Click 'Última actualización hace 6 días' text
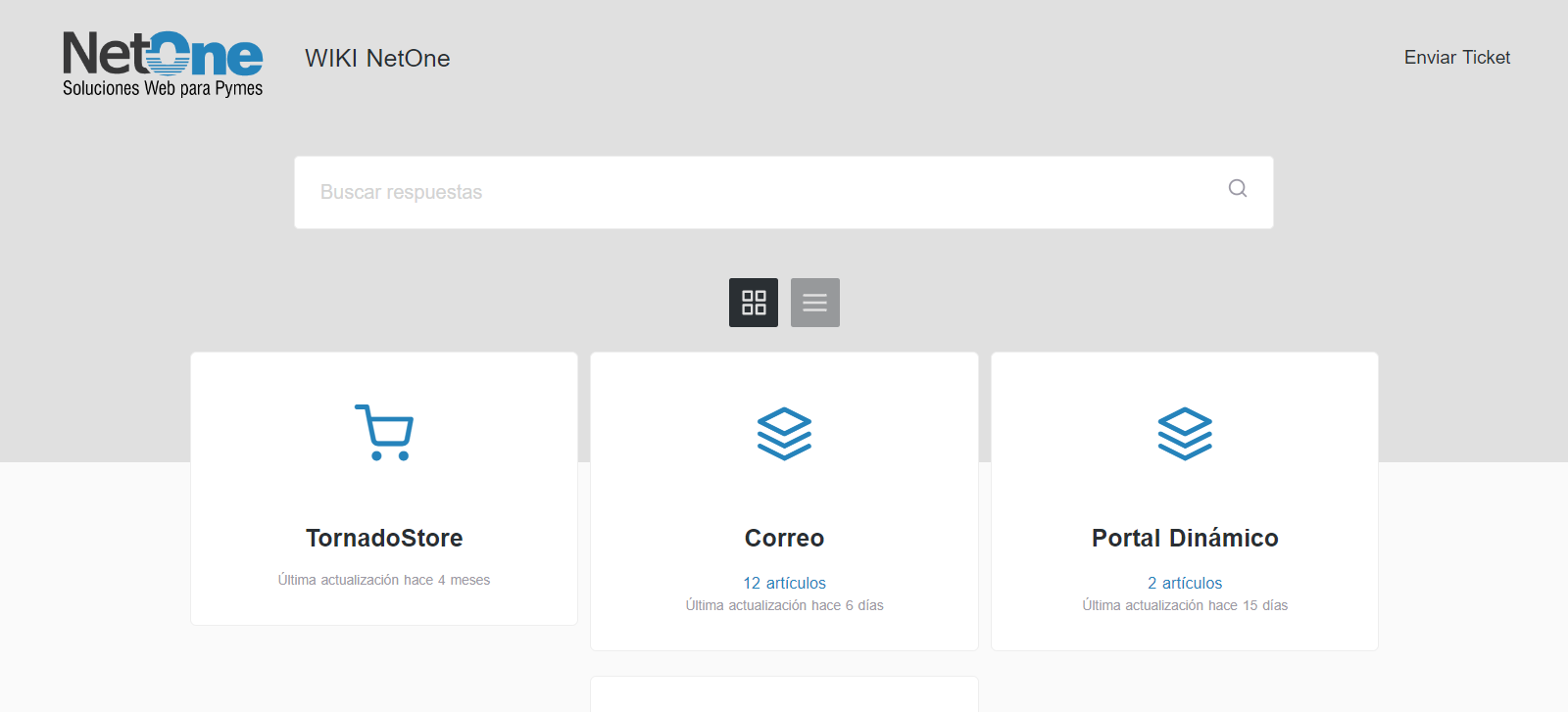This screenshot has height=712, width=1568. (784, 605)
